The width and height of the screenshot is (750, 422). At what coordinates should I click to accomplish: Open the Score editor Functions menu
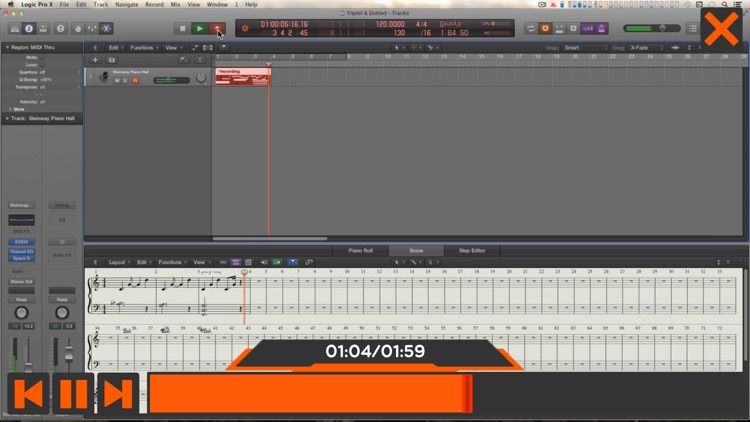172,262
